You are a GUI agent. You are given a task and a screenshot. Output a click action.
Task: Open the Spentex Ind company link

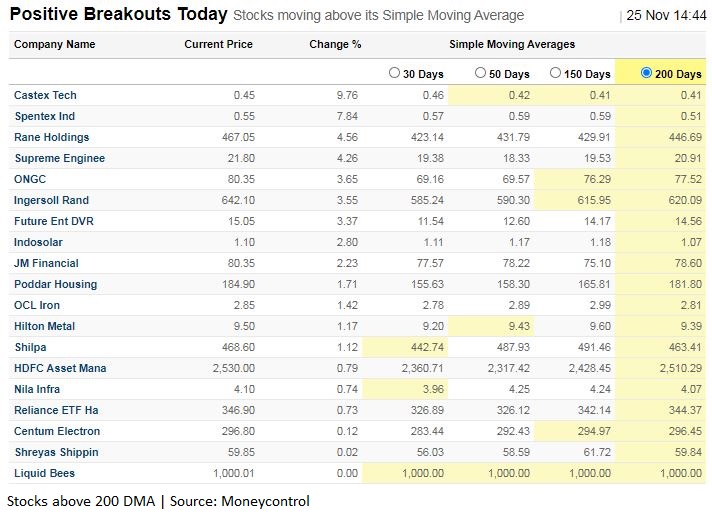point(45,116)
